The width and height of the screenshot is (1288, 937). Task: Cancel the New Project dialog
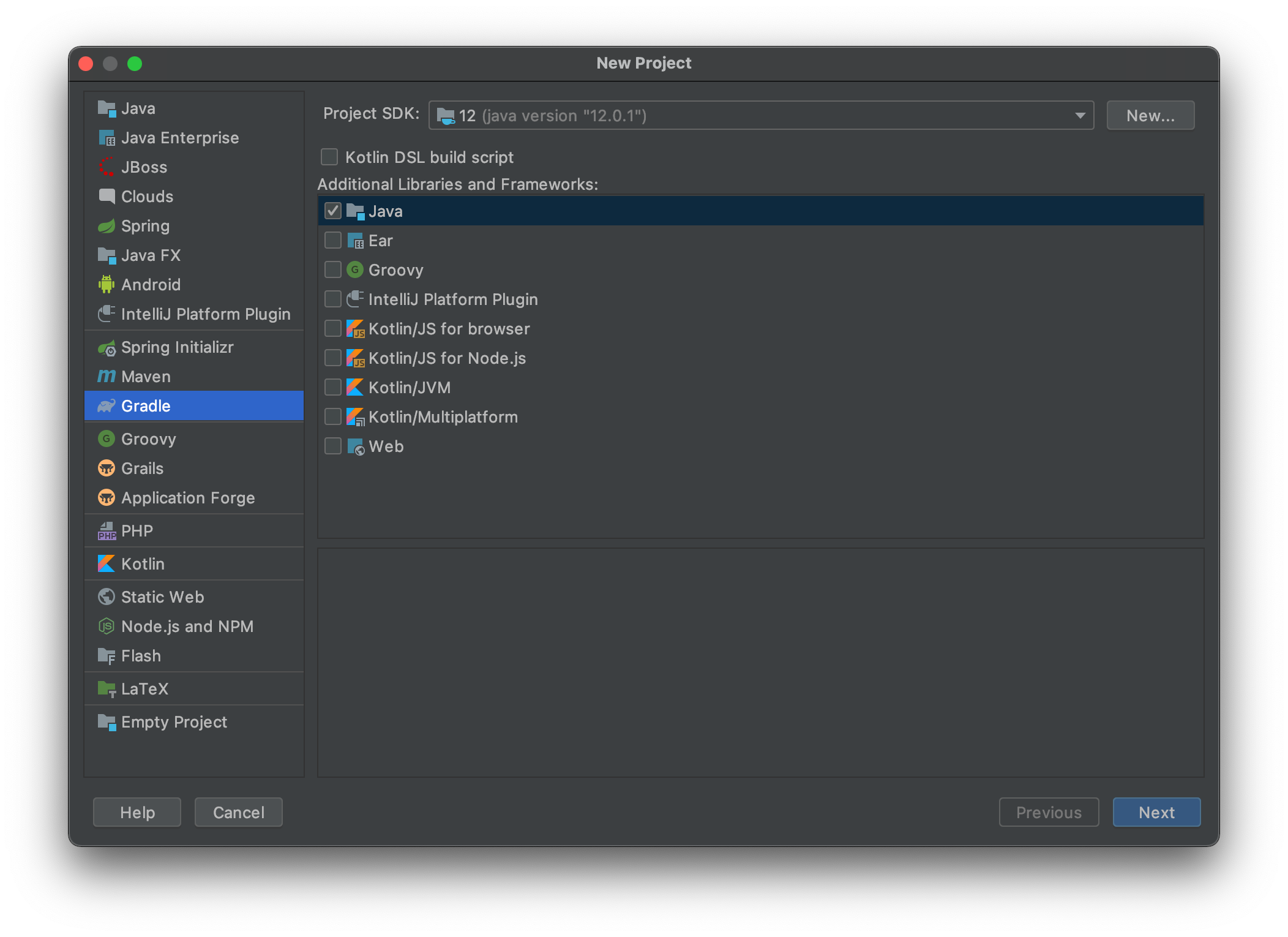tap(239, 812)
